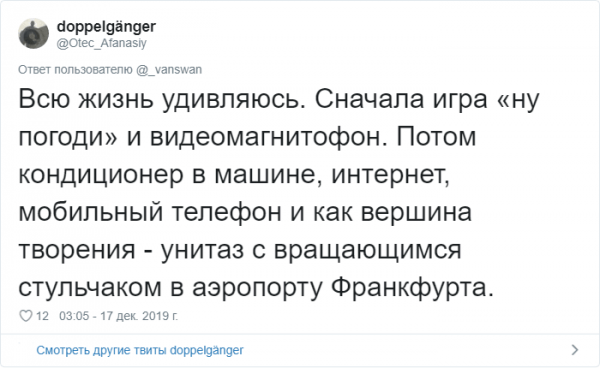Click the word 'Франкфурта' in the tweet
The image size is (600, 368).
click(x=409, y=287)
